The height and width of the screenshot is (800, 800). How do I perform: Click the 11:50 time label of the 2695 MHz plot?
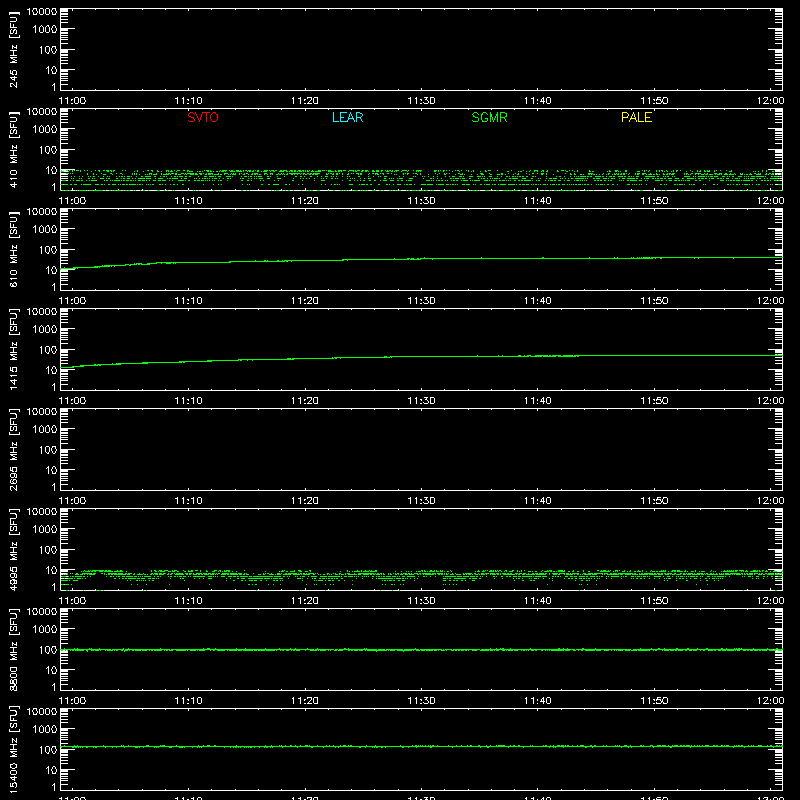pyautogui.click(x=654, y=501)
